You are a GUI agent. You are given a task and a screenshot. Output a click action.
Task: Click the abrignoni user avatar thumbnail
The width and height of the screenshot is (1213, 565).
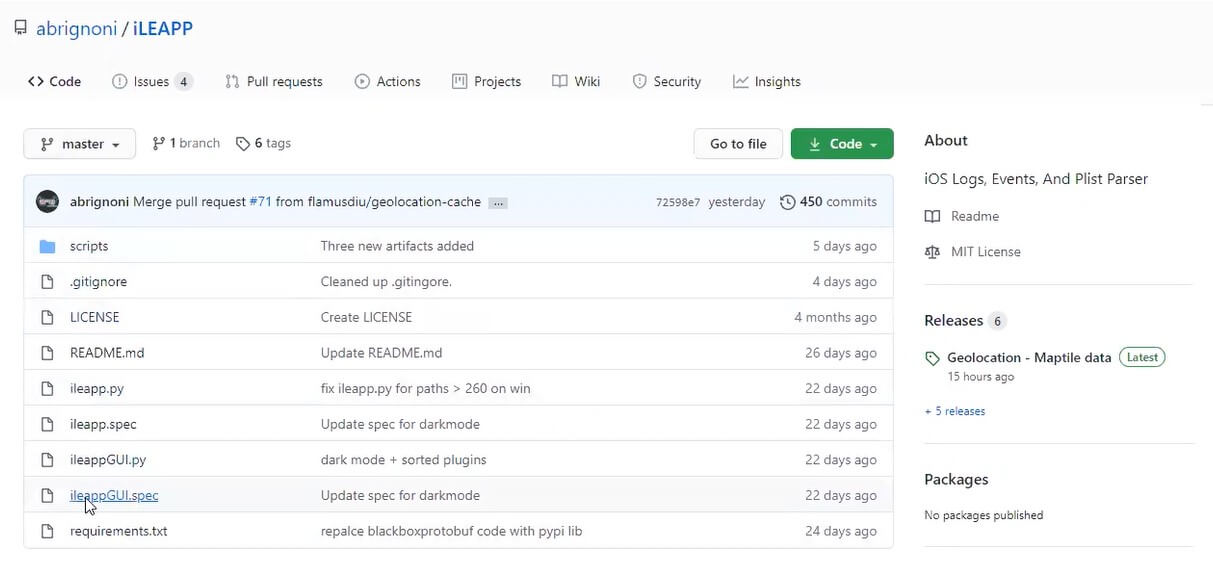point(47,202)
